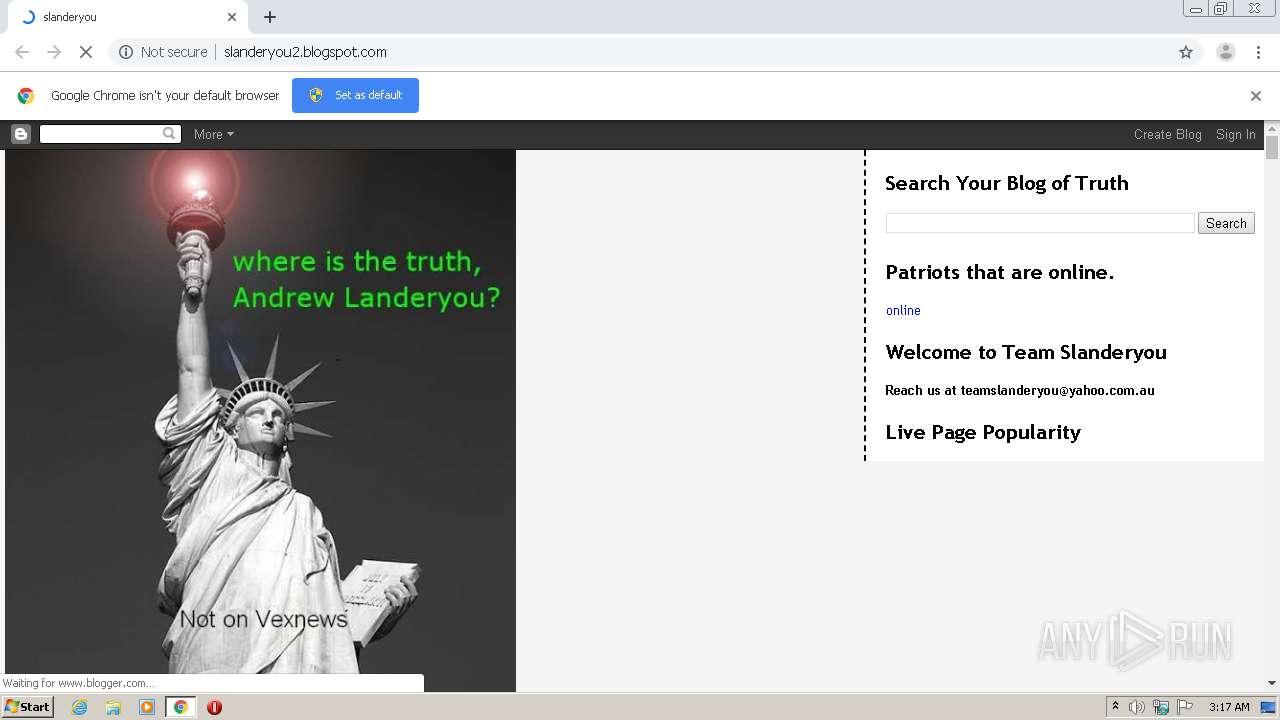Click the address bar URL slanderyou2.blogspot.com
The width and height of the screenshot is (1280, 720).
pos(305,52)
